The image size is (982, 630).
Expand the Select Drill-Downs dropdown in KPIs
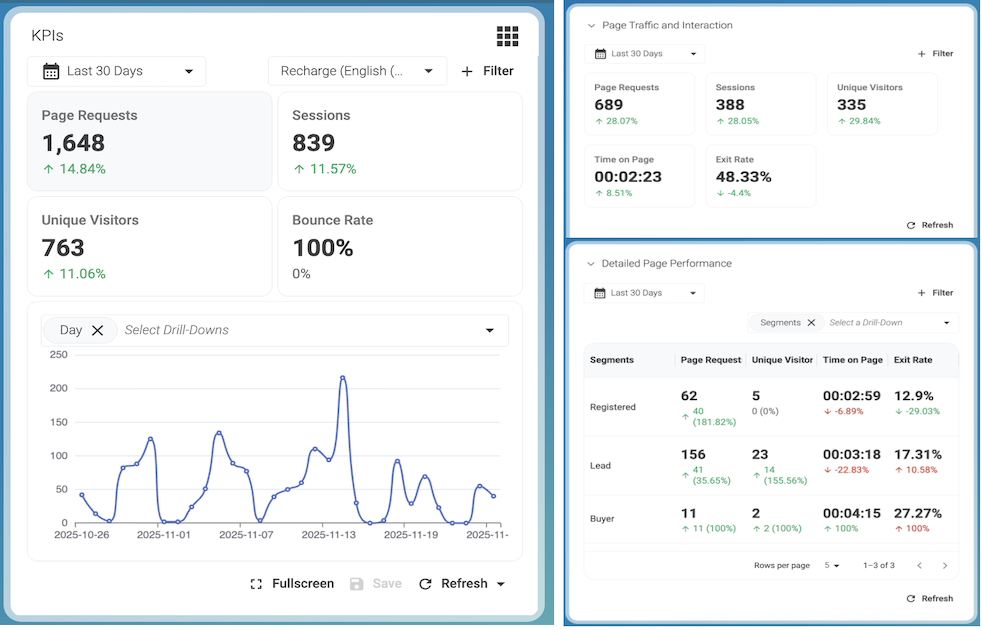[x=490, y=330]
